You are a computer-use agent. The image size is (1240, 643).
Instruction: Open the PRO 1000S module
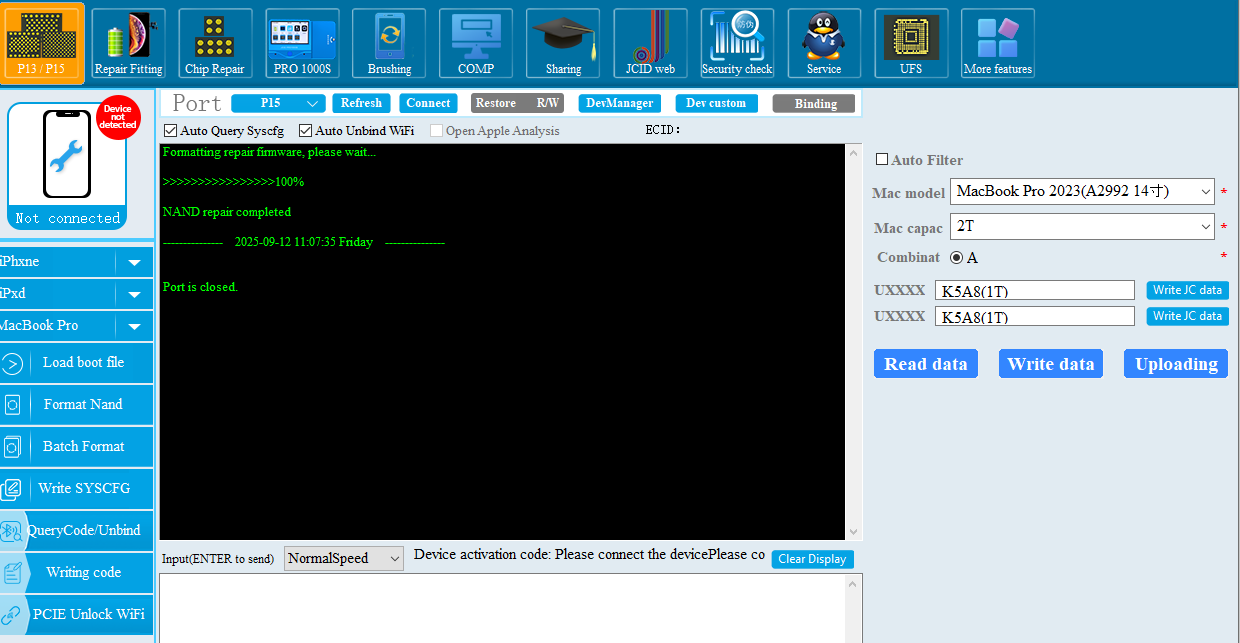[302, 43]
